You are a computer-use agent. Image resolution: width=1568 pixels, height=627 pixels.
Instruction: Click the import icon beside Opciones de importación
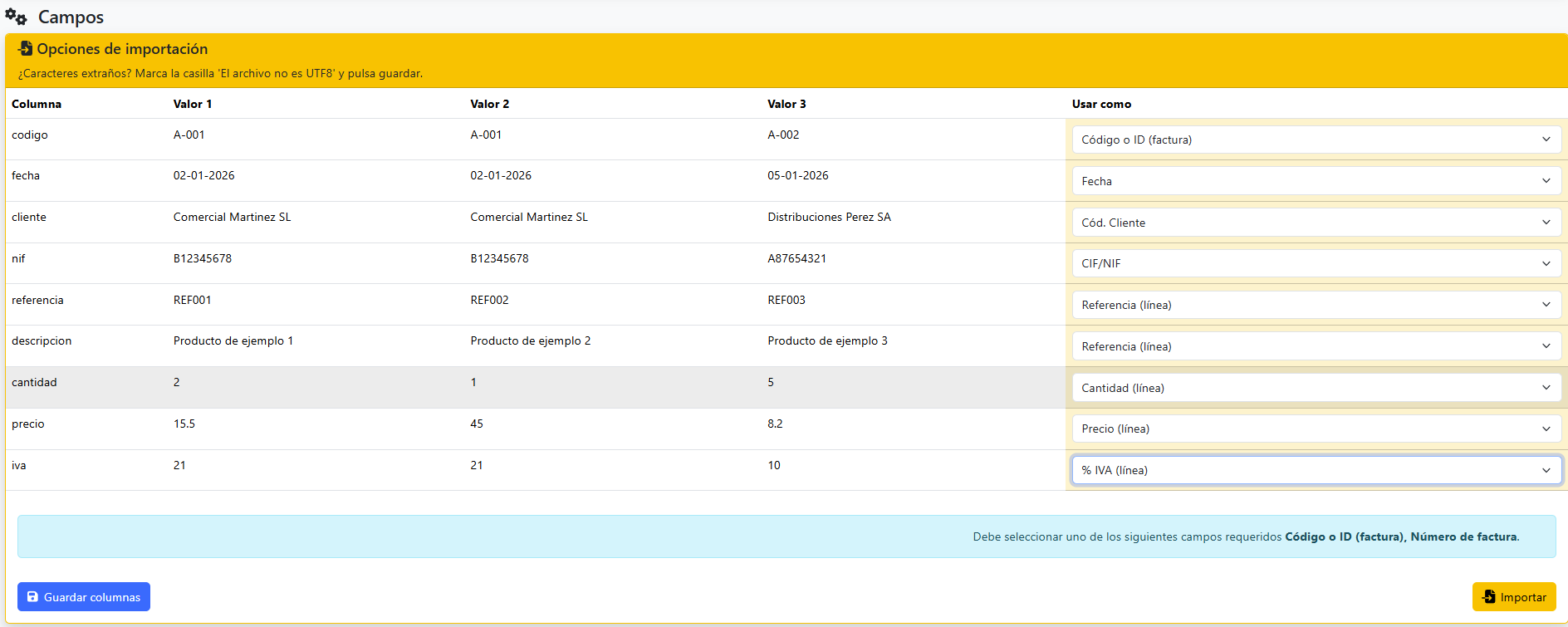click(26, 48)
